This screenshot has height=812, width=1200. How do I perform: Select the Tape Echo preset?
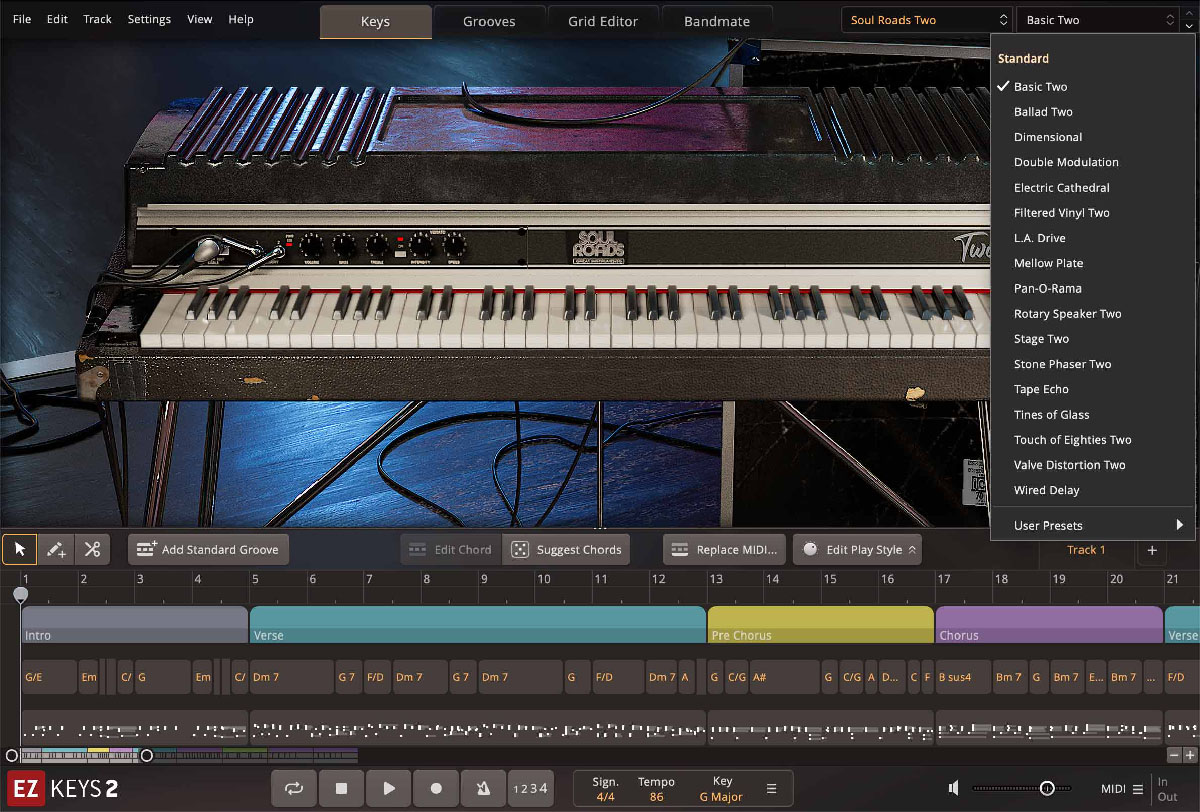[1094, 390]
